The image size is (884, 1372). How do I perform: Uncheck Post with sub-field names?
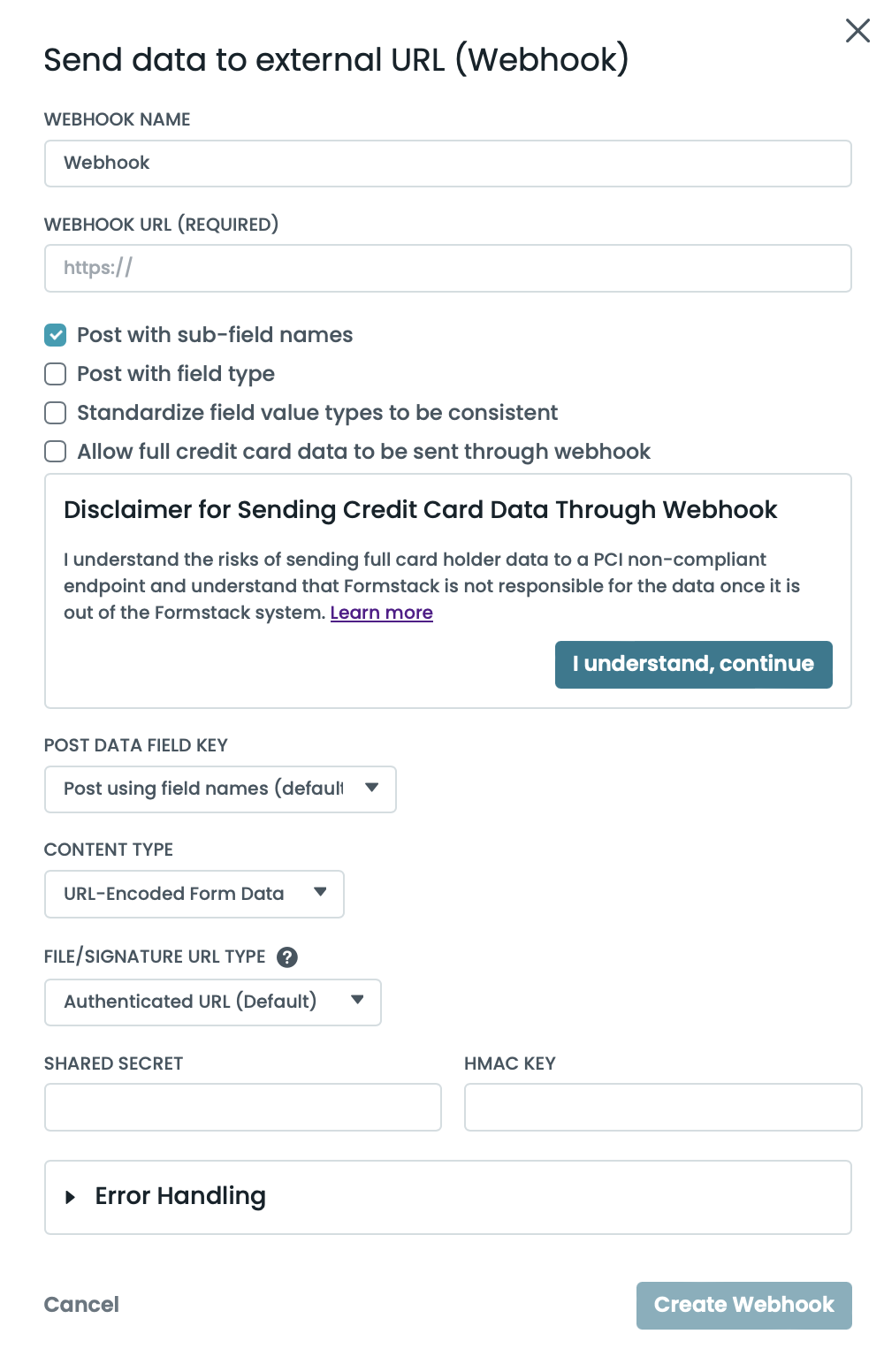(x=56, y=335)
